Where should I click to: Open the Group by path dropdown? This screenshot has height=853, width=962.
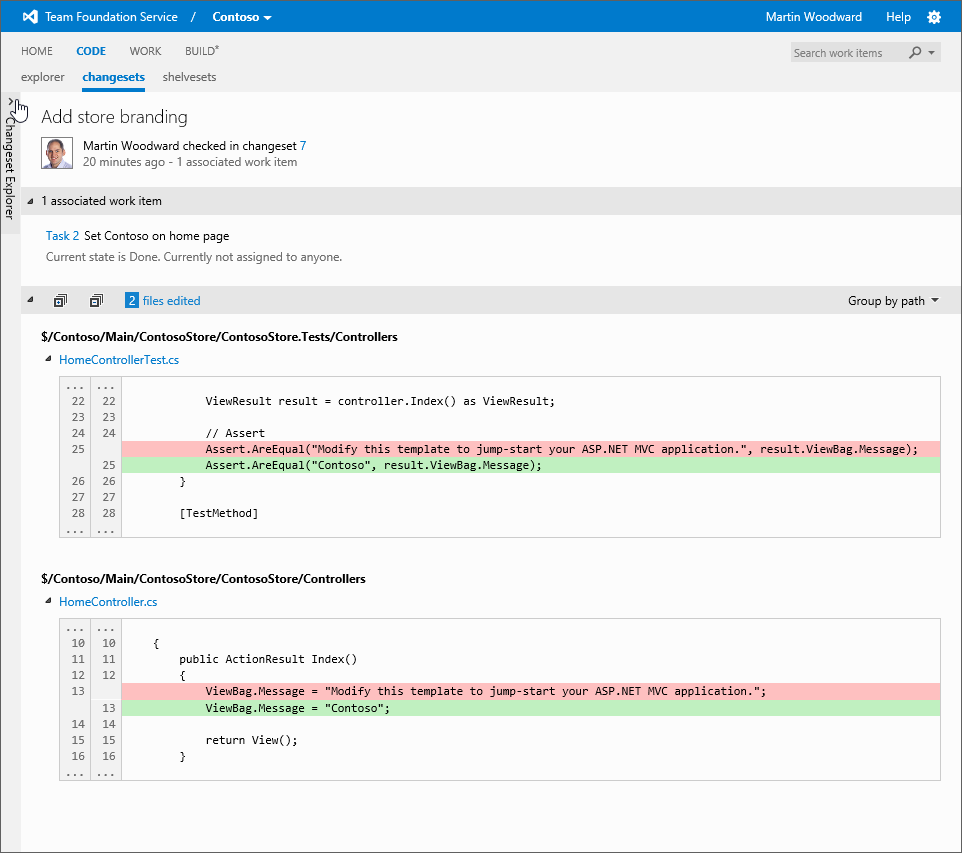pyautogui.click(x=893, y=301)
